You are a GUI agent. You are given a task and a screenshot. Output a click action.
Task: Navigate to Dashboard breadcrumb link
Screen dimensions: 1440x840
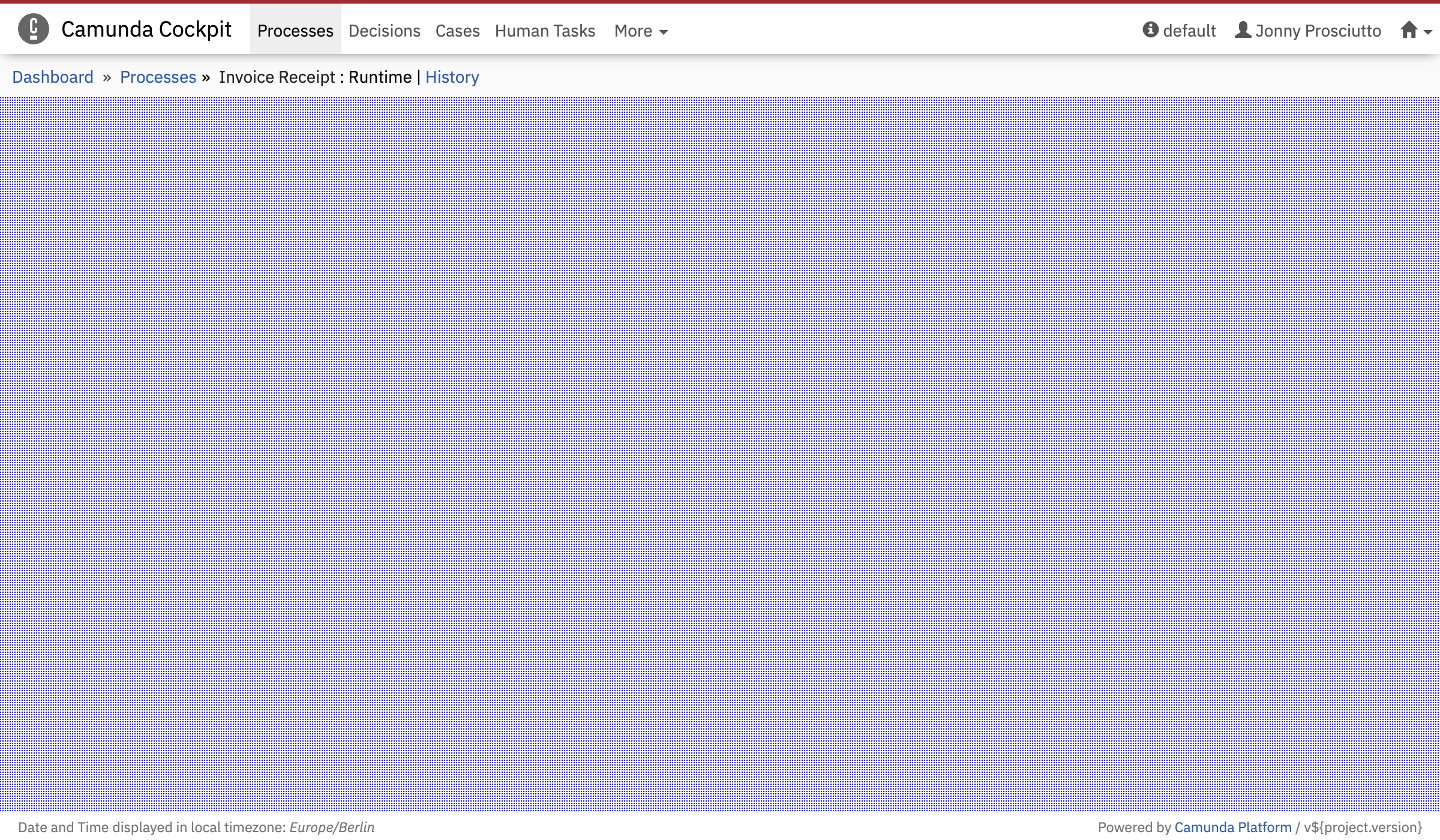(x=53, y=77)
